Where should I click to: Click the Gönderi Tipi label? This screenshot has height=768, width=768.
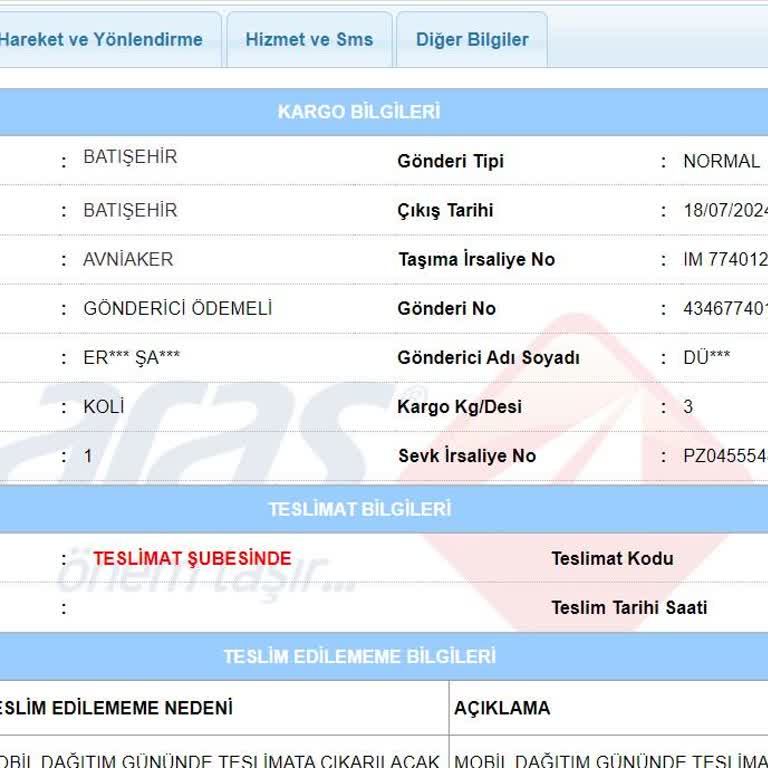pyautogui.click(x=450, y=161)
